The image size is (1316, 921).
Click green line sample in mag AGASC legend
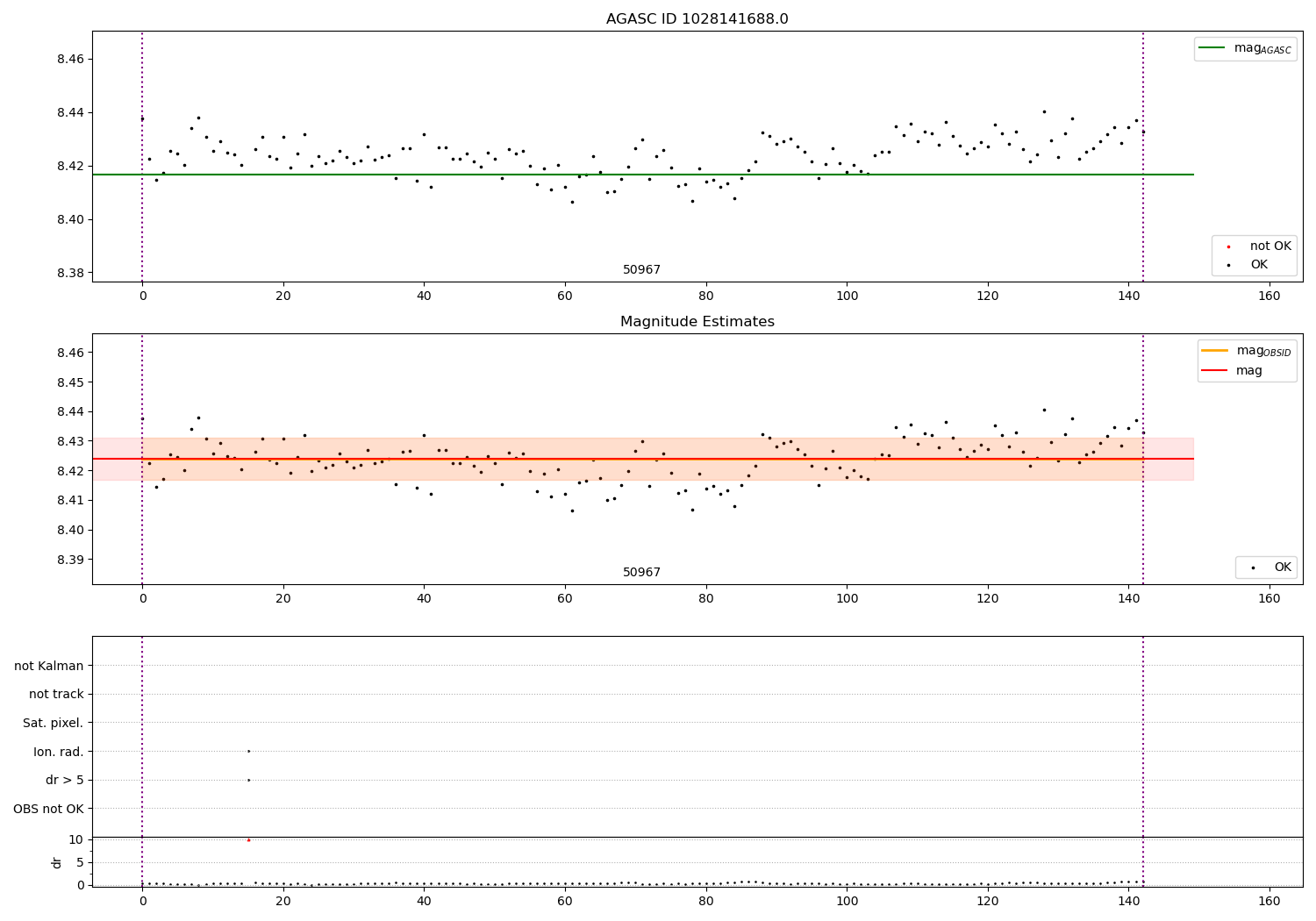coord(1212,48)
